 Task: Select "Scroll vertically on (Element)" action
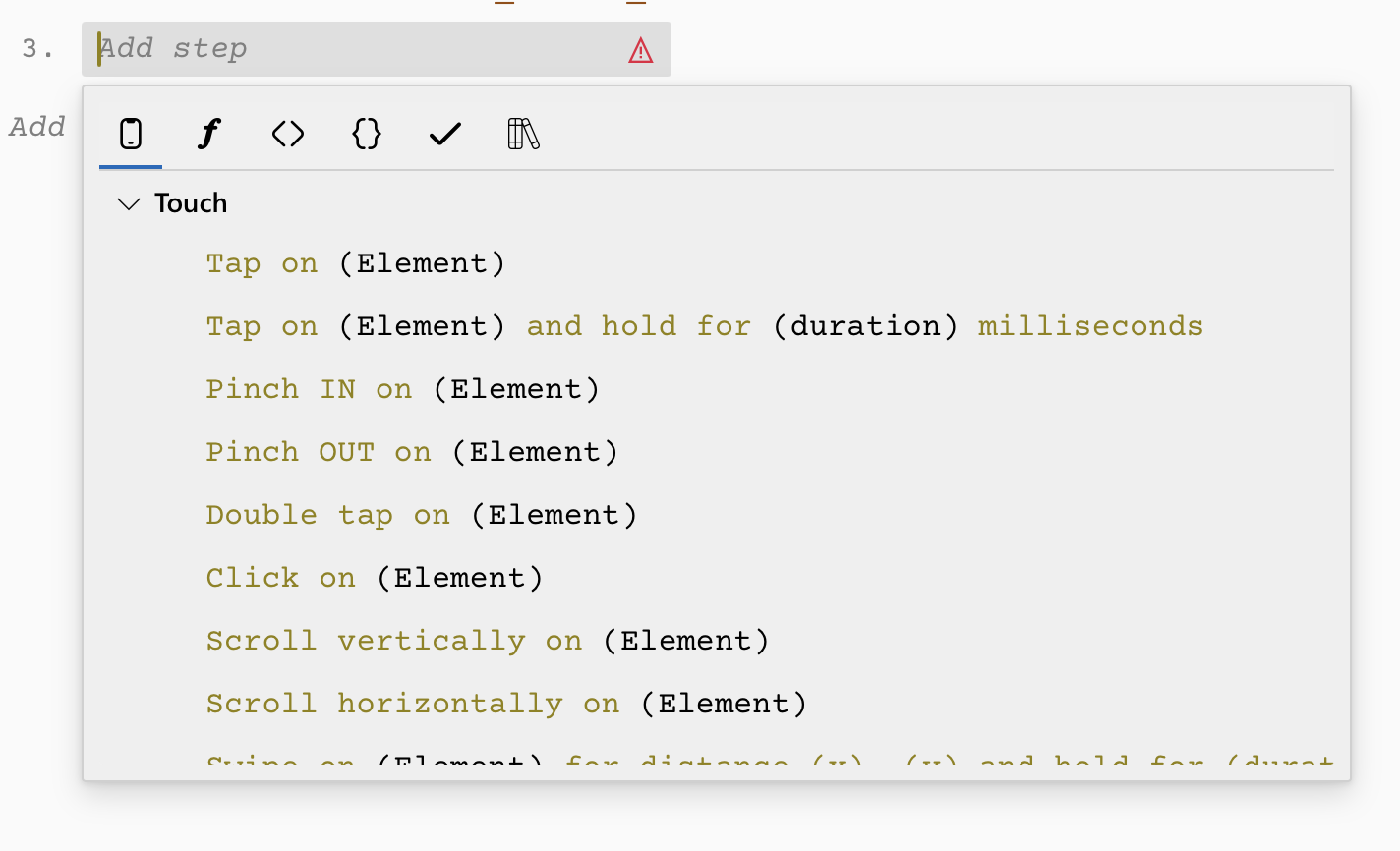point(488,641)
